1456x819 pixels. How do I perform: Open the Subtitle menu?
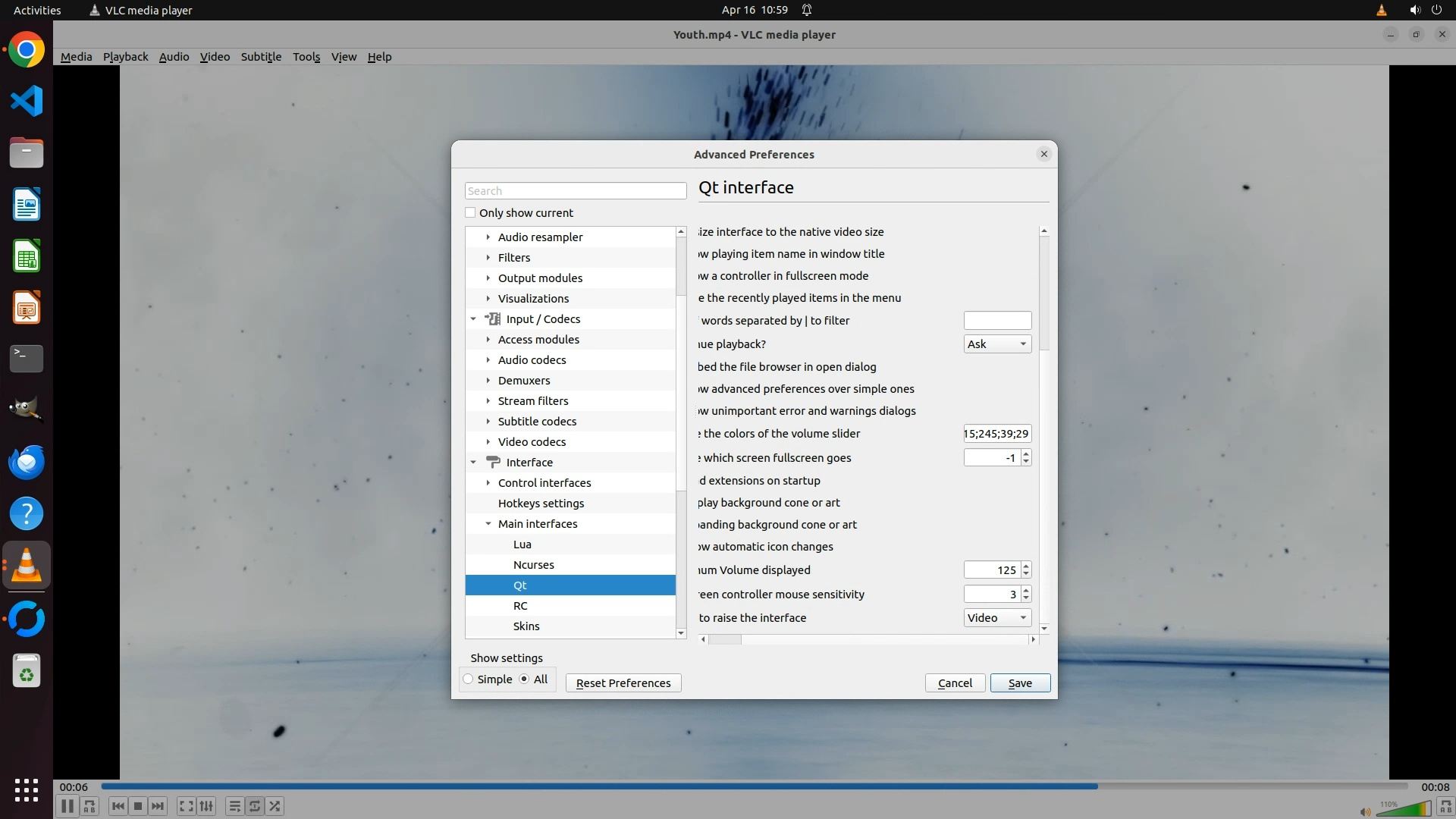click(261, 57)
